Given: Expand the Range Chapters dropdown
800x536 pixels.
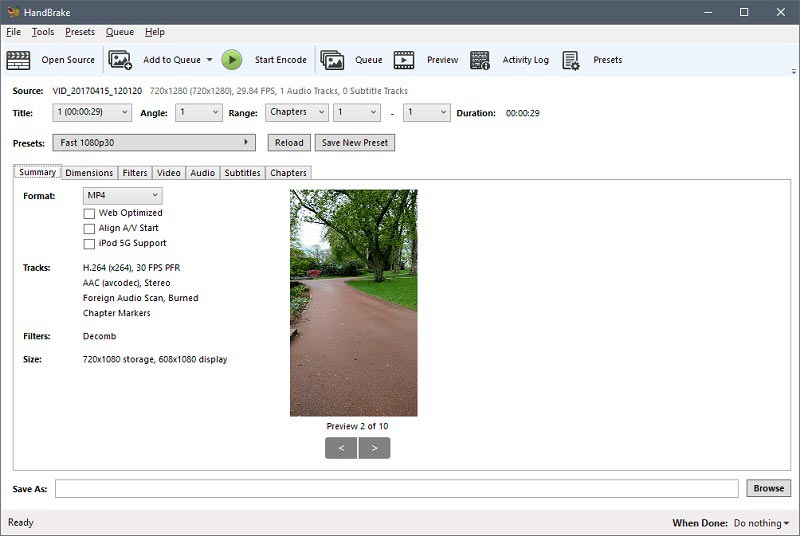Looking at the screenshot, I should tap(296, 113).
